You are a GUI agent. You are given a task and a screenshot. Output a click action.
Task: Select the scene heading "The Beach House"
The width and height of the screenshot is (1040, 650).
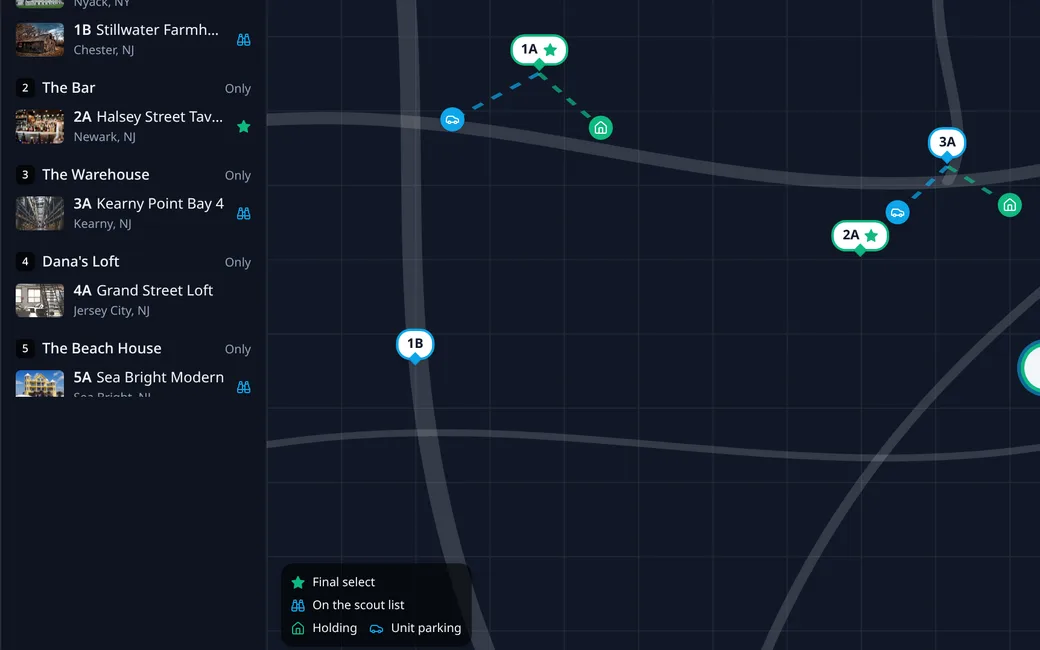(x=101, y=348)
